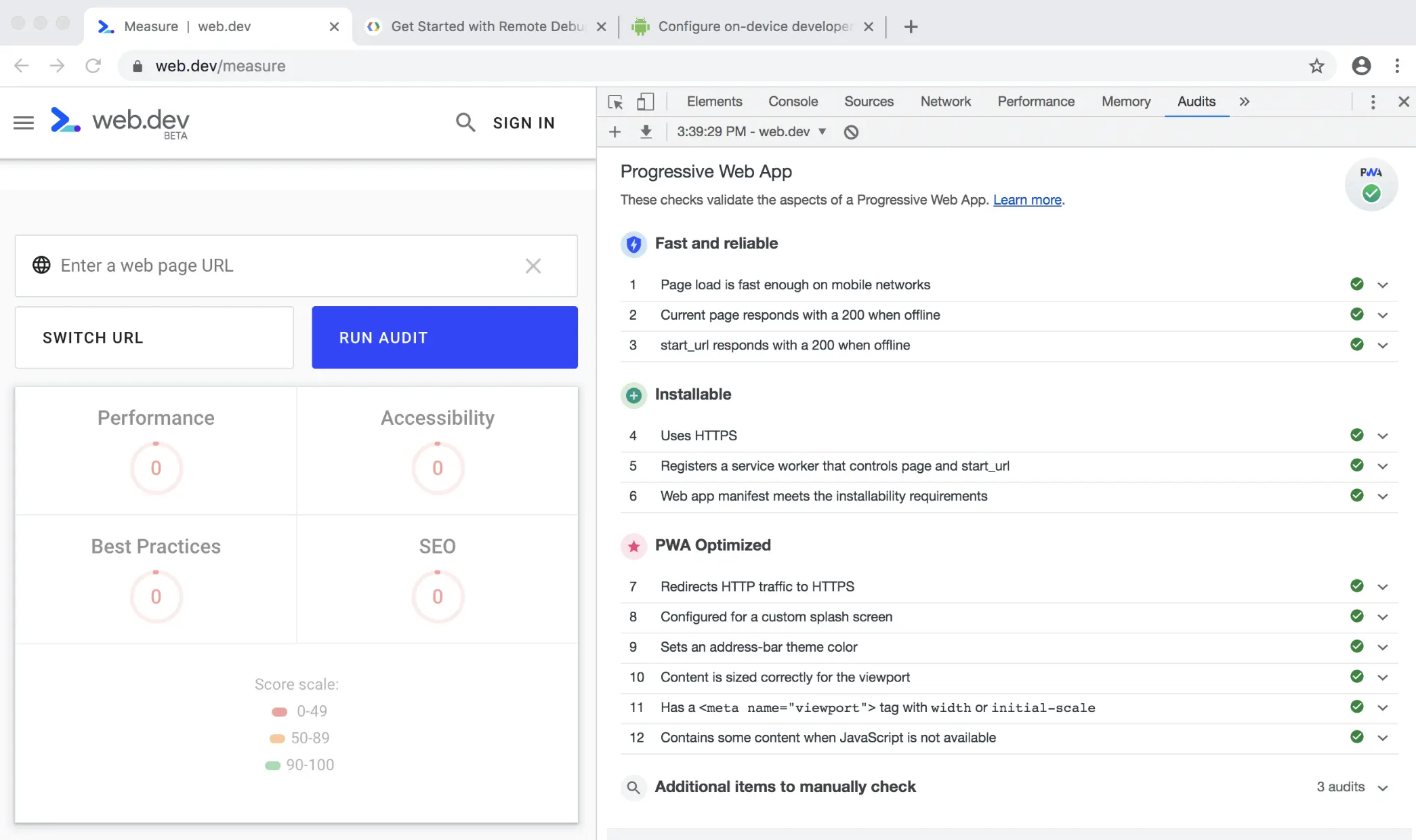The height and width of the screenshot is (840, 1416).
Task: Open the Console tab in DevTools
Action: click(x=793, y=102)
